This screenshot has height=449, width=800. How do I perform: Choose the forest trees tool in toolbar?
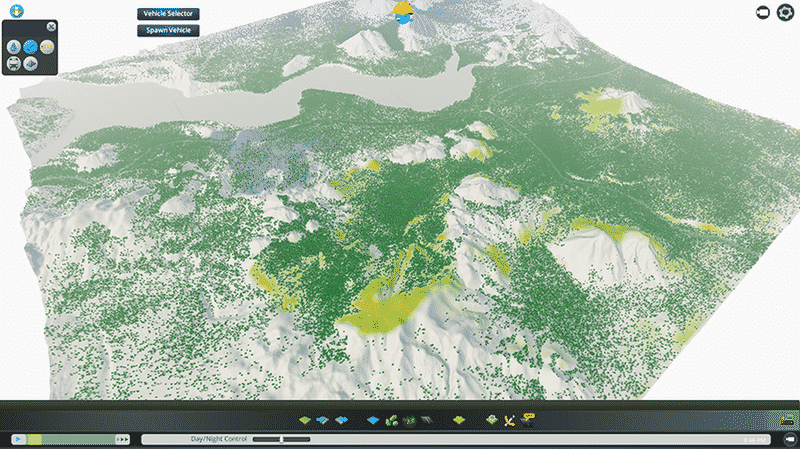click(x=393, y=420)
